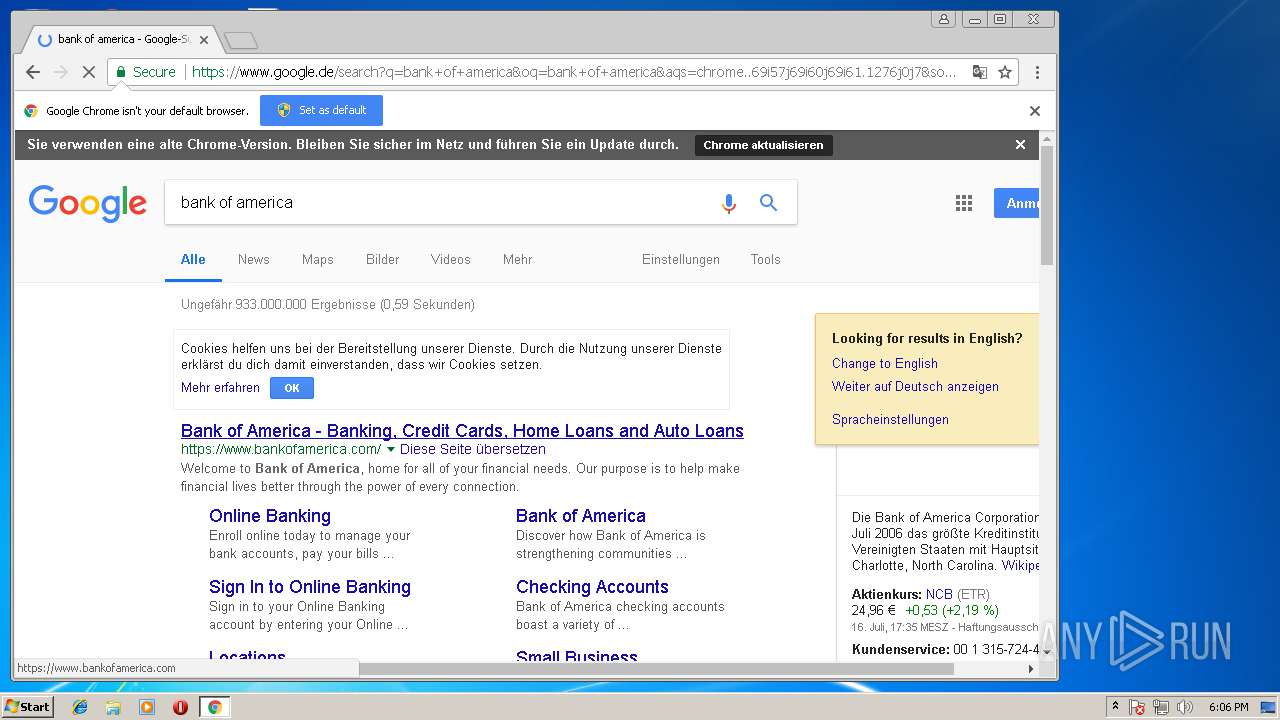Click Weiter auf Deutsch anzeigen
The width and height of the screenshot is (1280, 720).
[915, 387]
